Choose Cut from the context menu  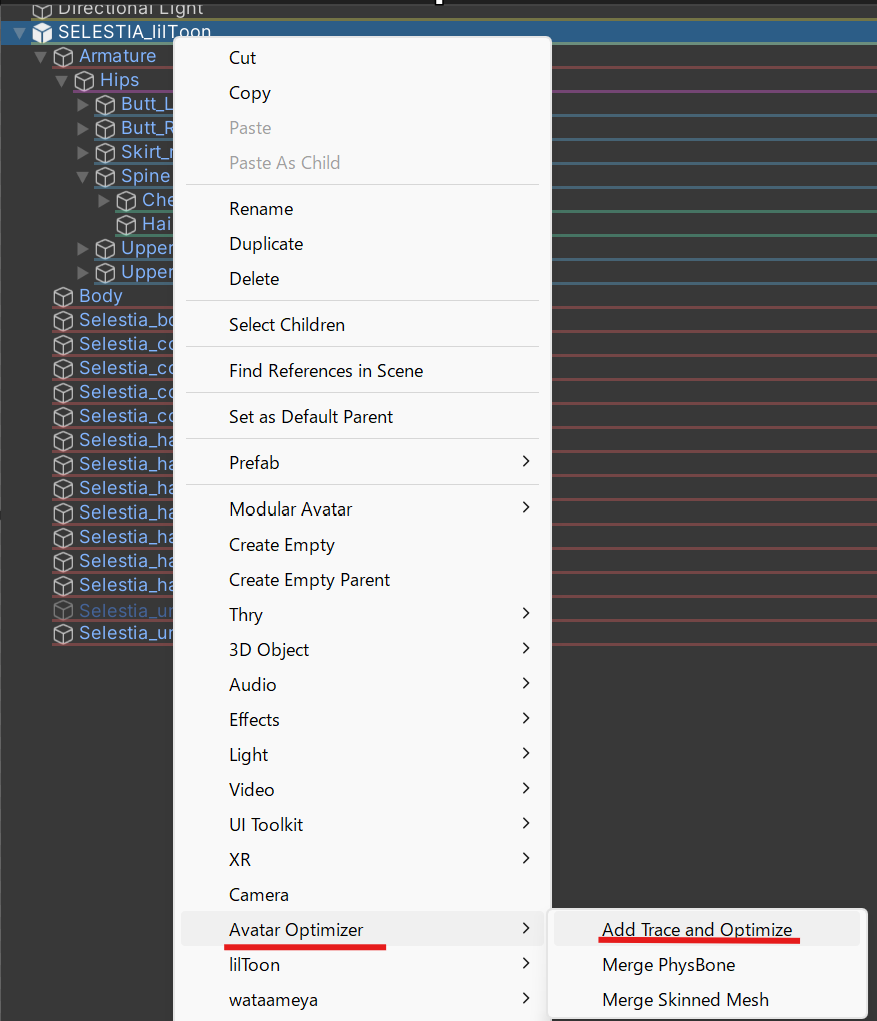click(363, 58)
